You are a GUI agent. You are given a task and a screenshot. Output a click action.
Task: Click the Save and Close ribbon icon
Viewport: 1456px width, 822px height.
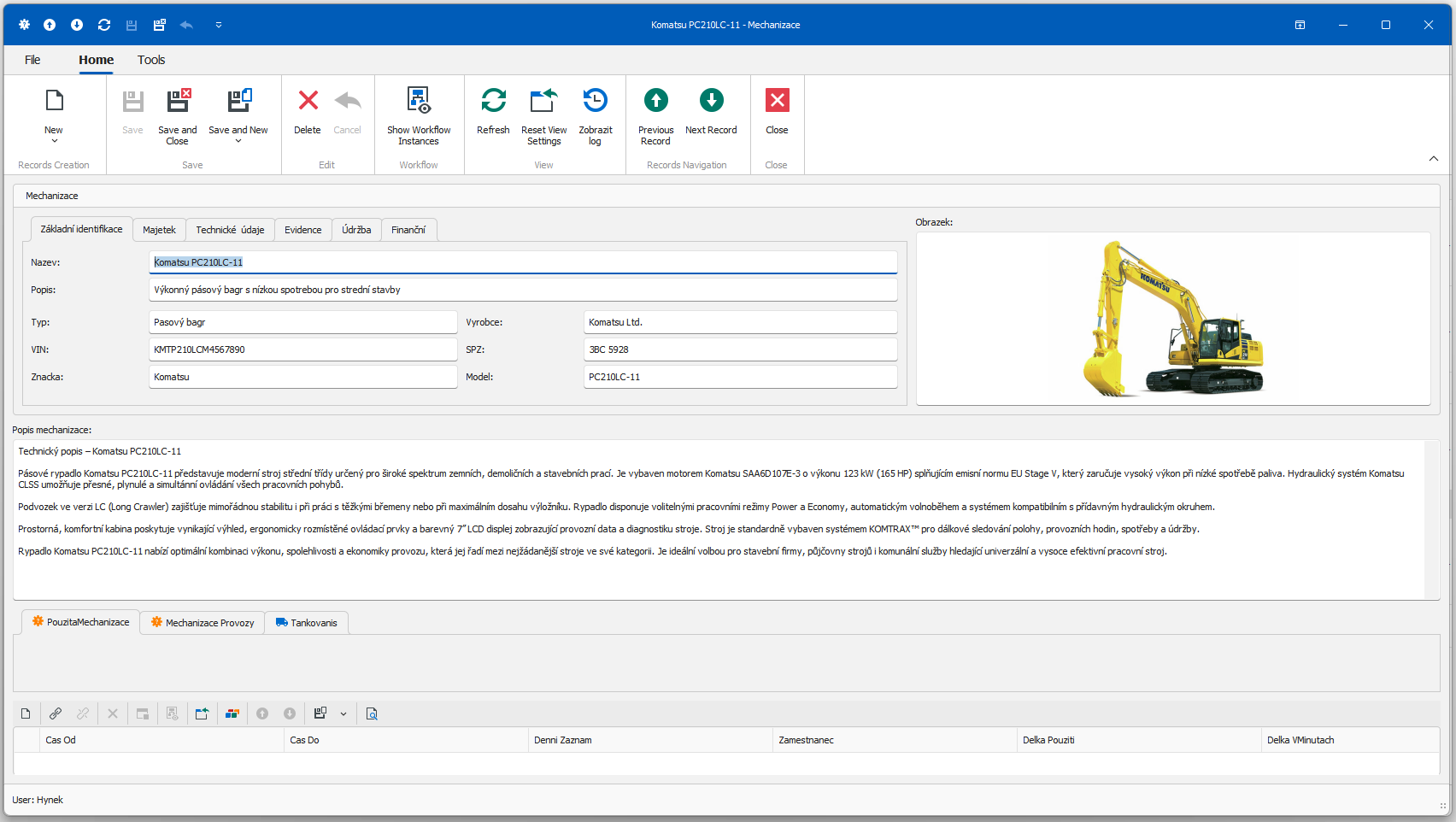click(x=177, y=102)
